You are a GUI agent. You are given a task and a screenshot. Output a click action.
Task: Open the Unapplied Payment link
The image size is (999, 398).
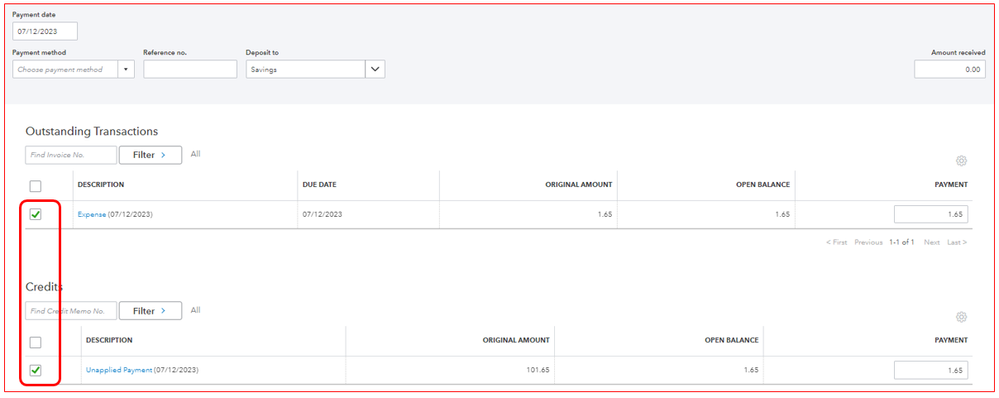tap(119, 370)
